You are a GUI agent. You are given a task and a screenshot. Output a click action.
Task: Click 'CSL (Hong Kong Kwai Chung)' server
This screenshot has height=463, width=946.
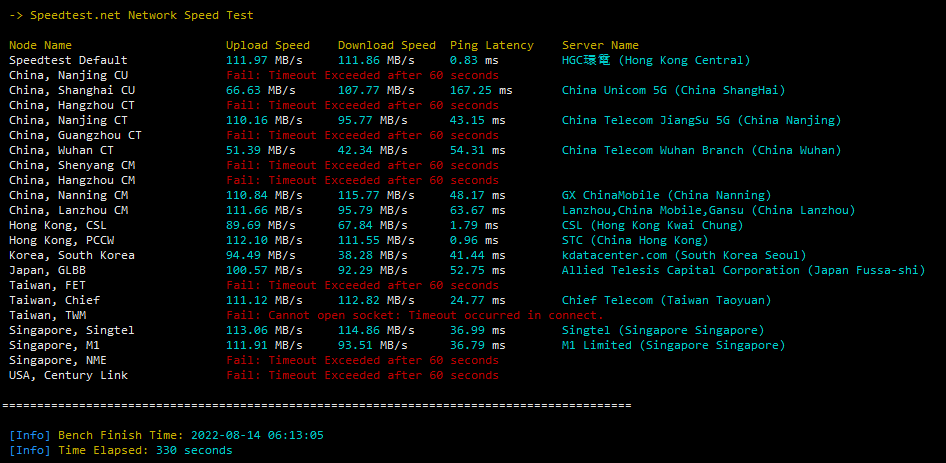653,226
